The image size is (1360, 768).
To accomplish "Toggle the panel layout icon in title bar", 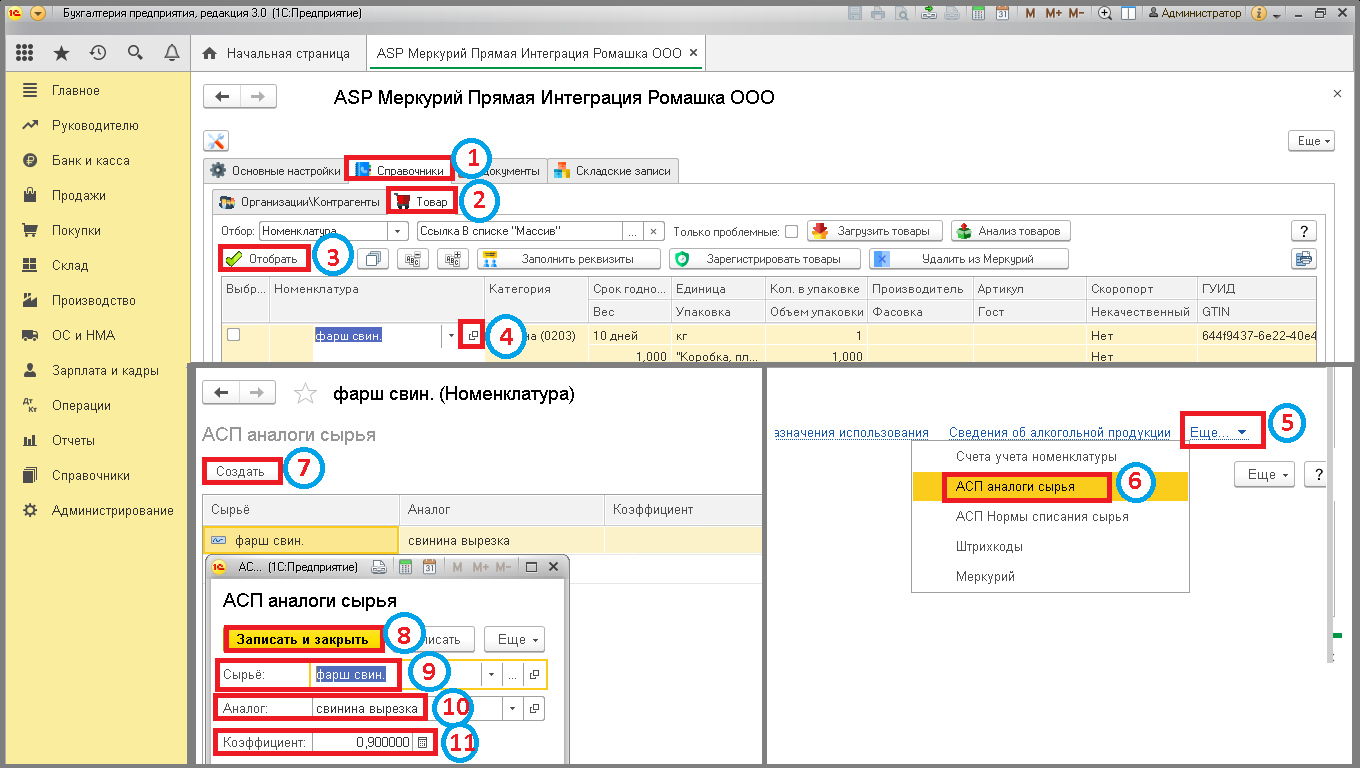I will pyautogui.click(x=1128, y=14).
